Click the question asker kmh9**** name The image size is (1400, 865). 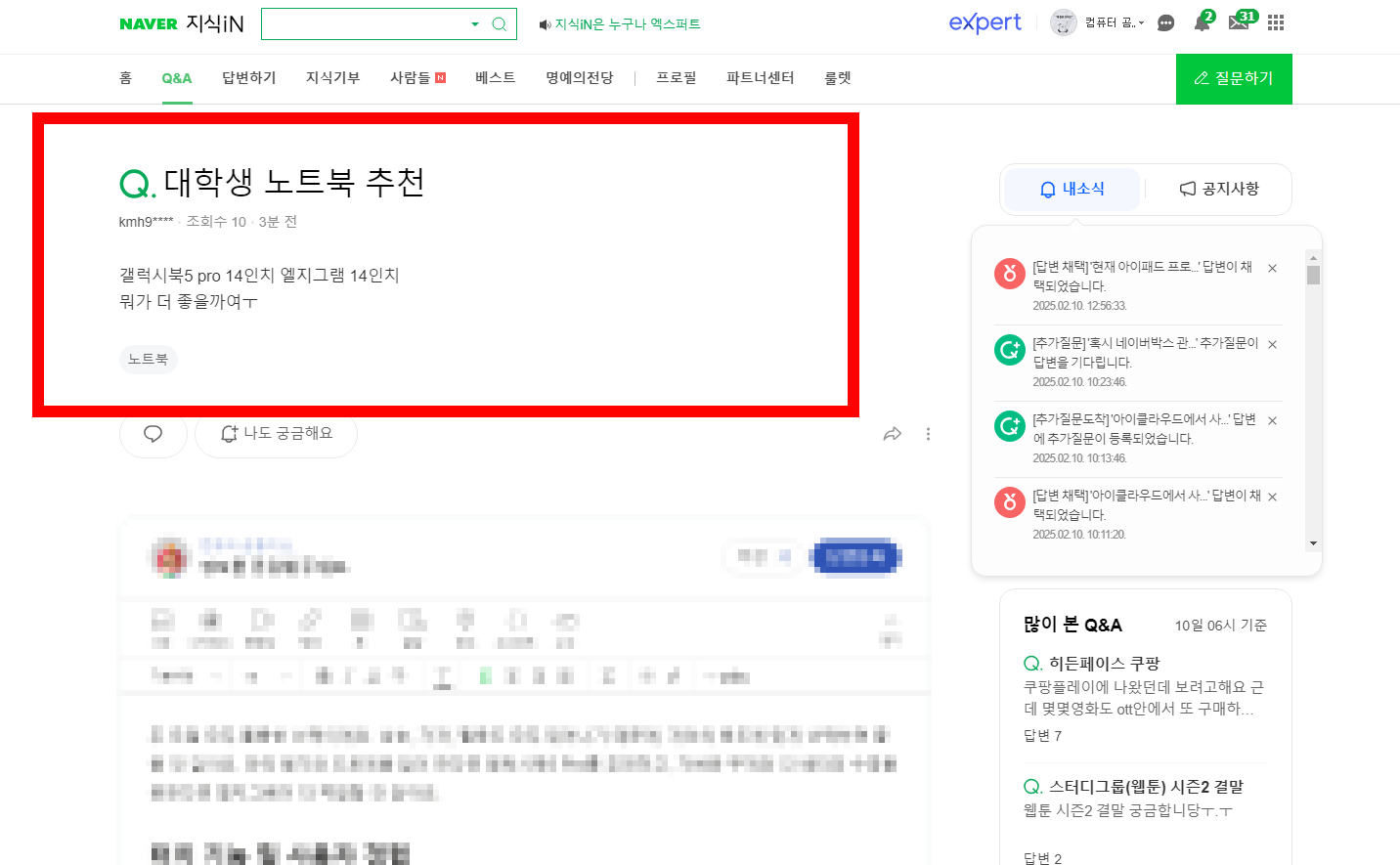click(147, 222)
